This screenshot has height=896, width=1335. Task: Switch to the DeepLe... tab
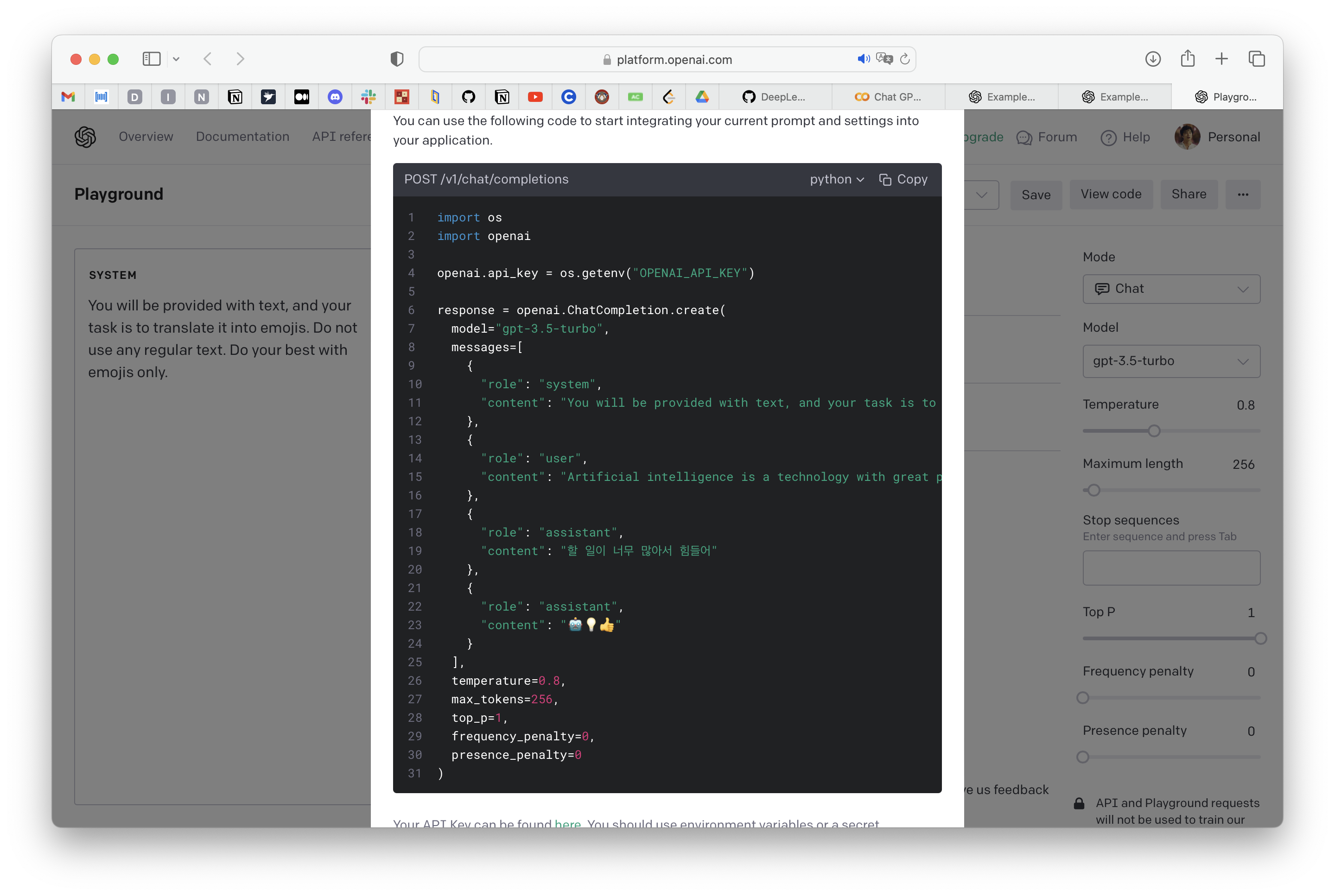click(775, 96)
